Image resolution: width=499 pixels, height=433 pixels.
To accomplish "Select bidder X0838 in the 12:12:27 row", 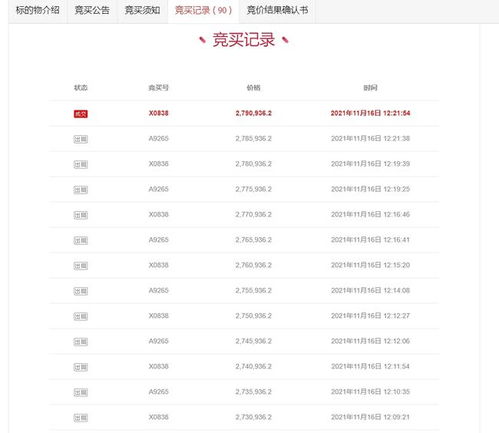I will coord(159,316).
